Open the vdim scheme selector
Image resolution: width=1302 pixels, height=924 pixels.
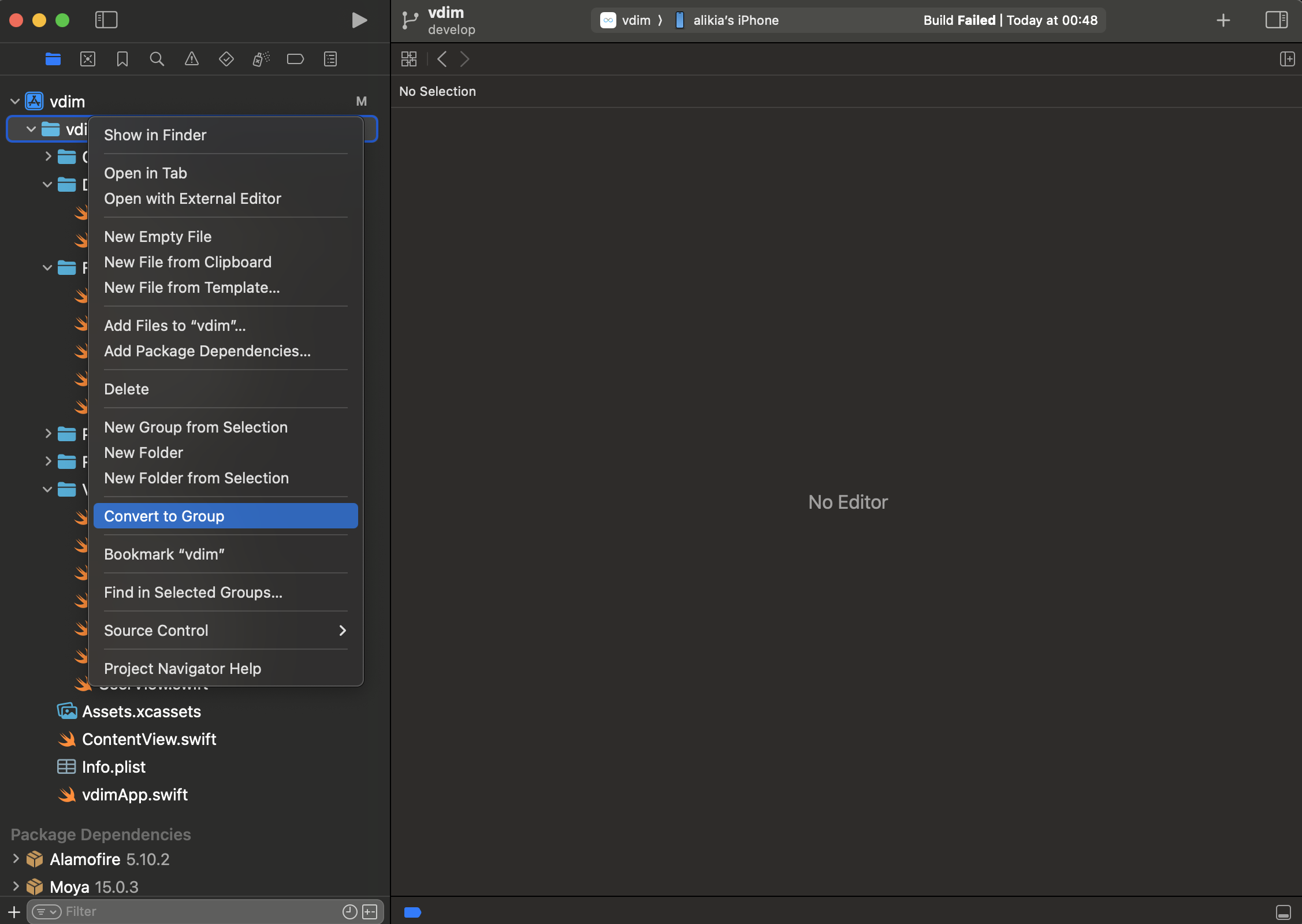coord(626,20)
